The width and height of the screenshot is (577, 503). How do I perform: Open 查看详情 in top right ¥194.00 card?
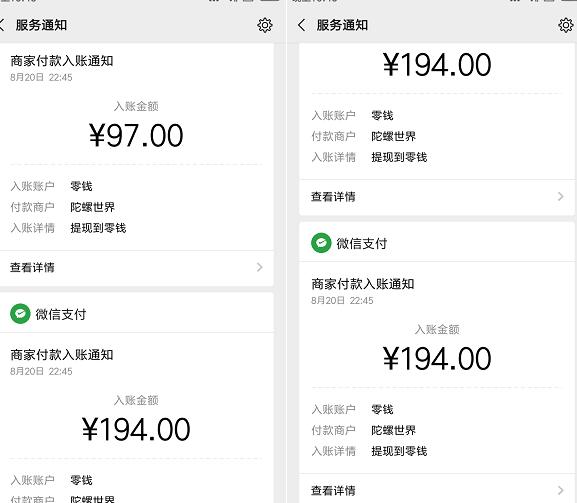pos(333,196)
